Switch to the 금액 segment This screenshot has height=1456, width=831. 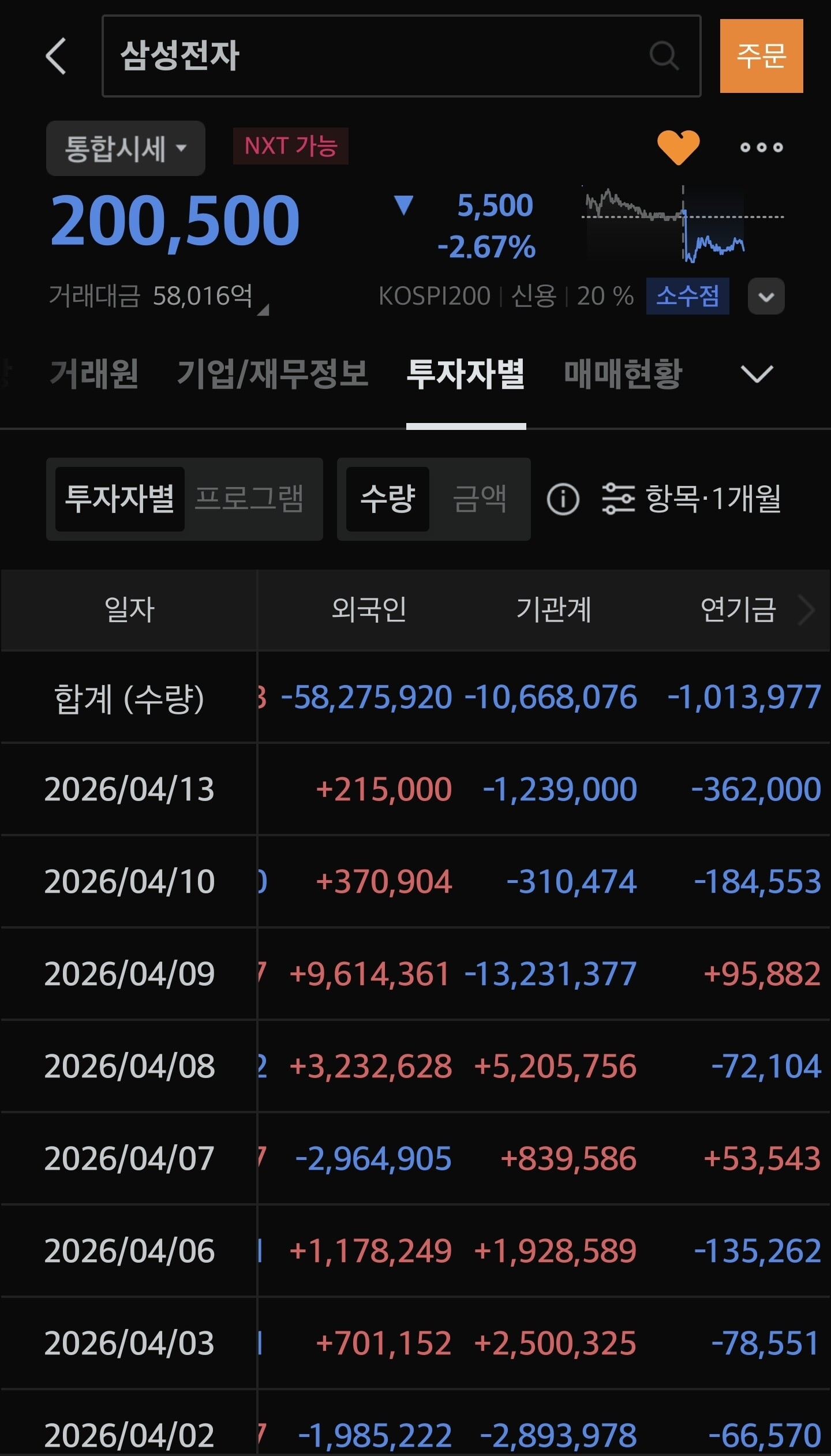click(x=480, y=499)
